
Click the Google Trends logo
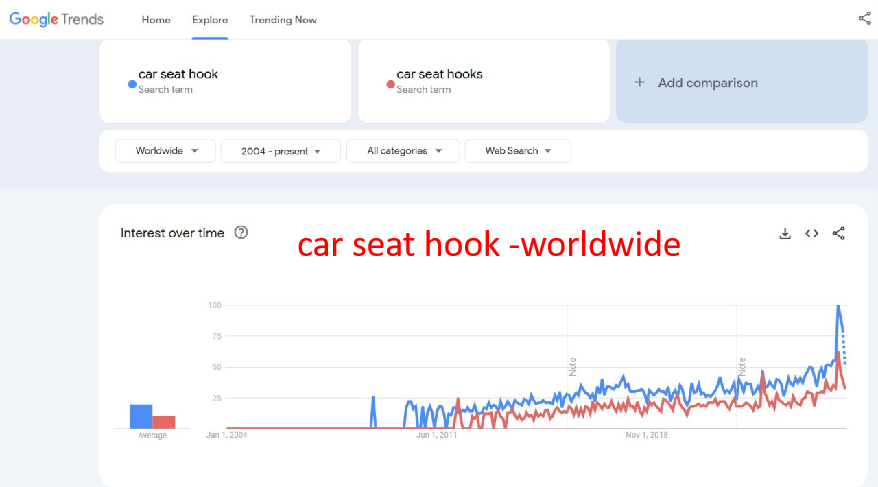point(57,19)
